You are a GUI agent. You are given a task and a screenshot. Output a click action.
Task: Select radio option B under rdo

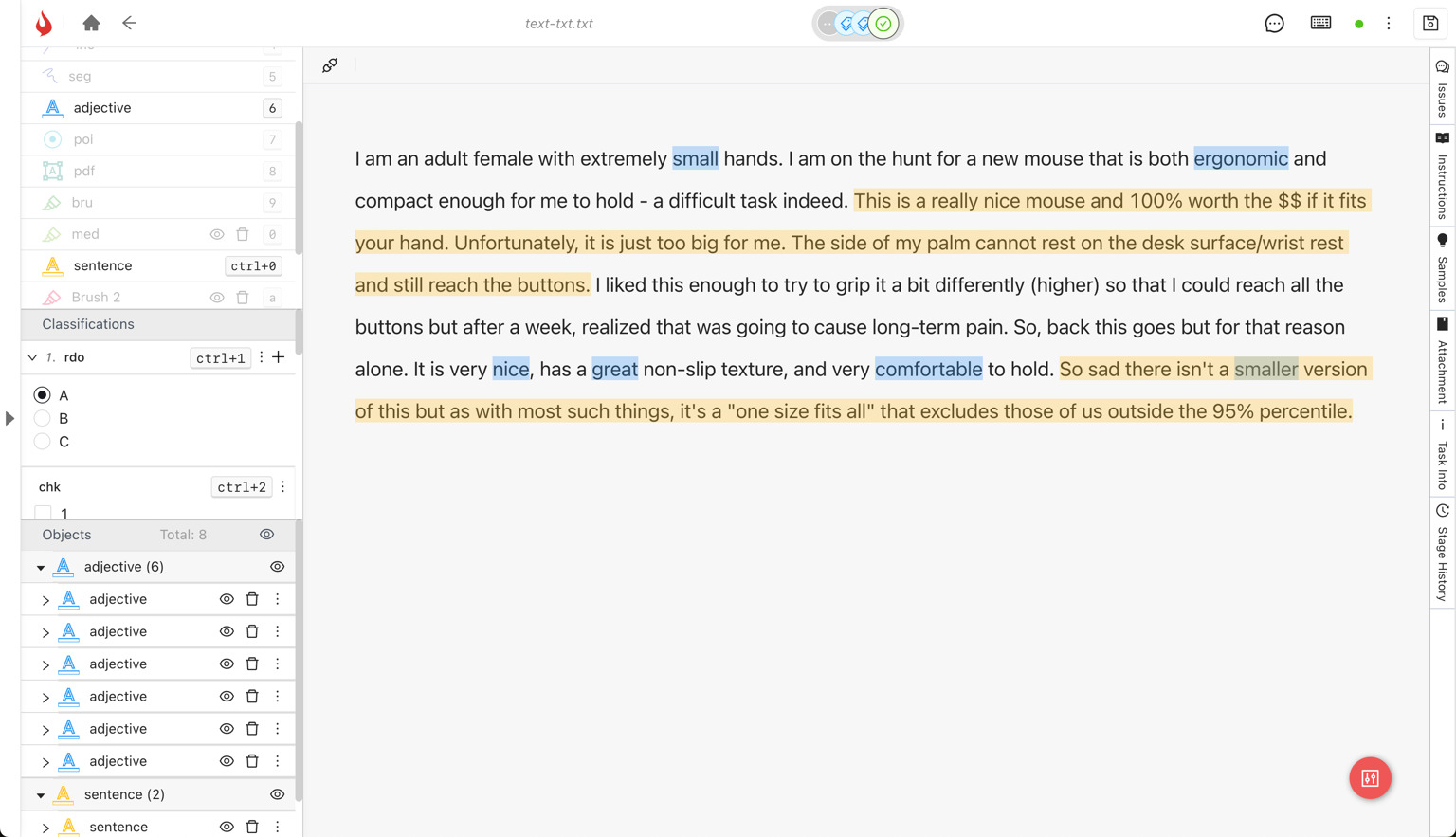42,418
